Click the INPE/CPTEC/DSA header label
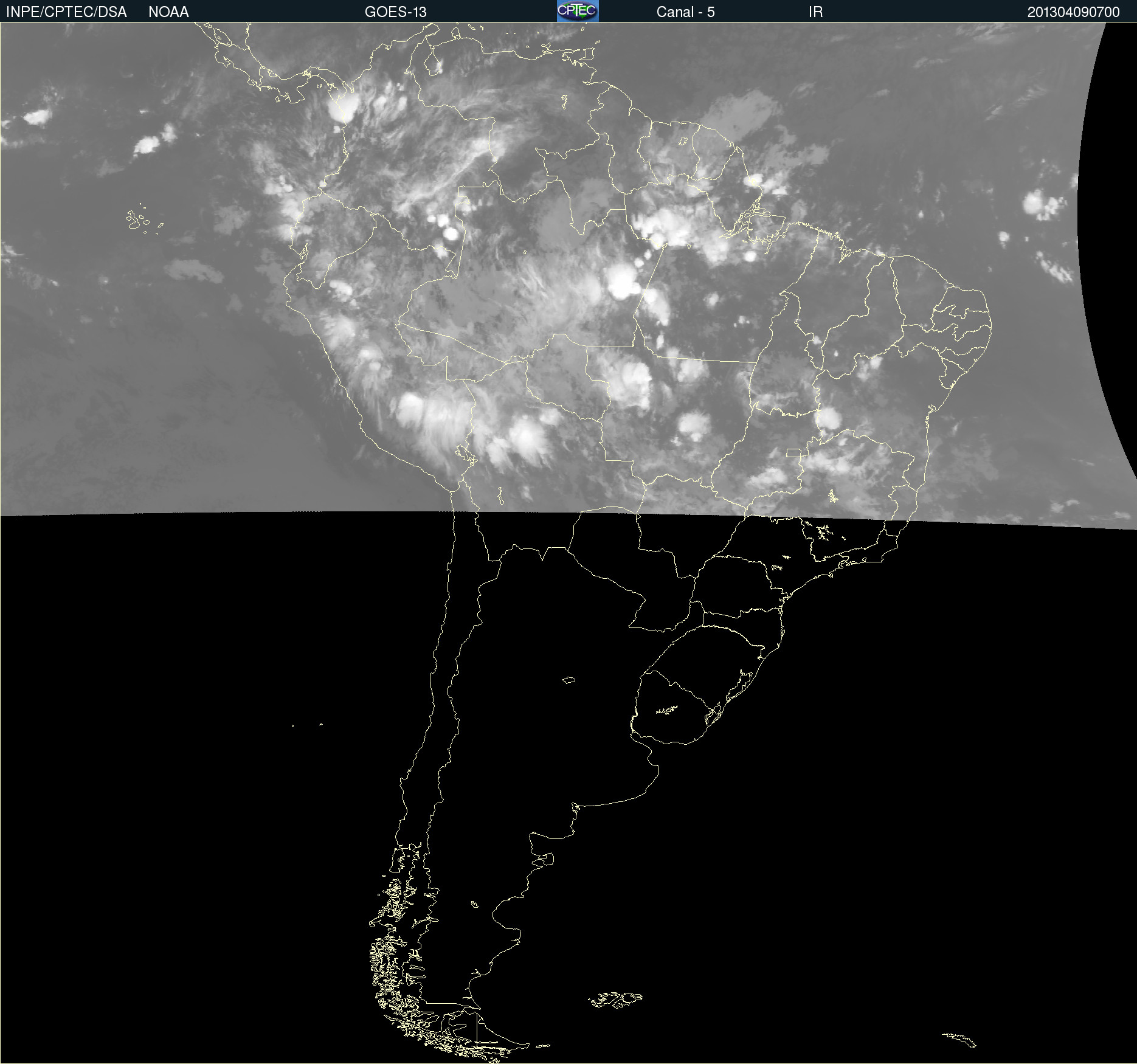This screenshot has height=1064, width=1137. pyautogui.click(x=66, y=12)
